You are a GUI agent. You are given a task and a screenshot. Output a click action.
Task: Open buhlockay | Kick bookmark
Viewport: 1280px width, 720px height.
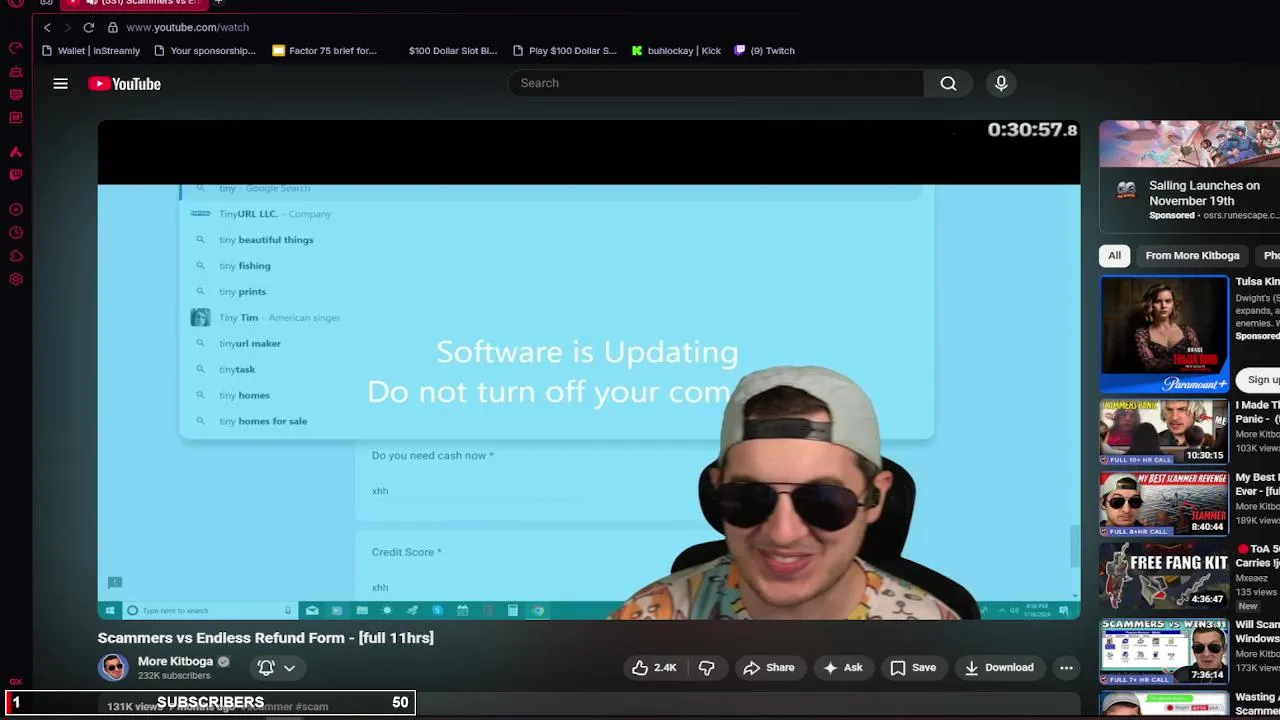[676, 50]
